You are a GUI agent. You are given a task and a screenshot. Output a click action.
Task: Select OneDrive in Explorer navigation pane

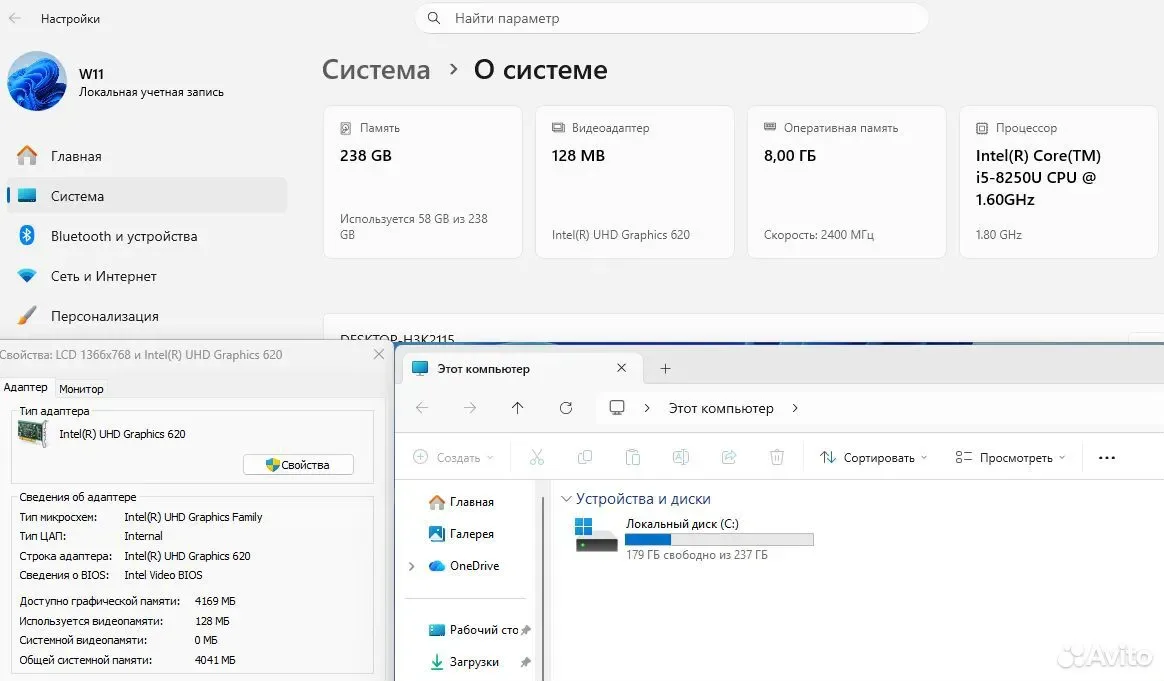(464, 566)
